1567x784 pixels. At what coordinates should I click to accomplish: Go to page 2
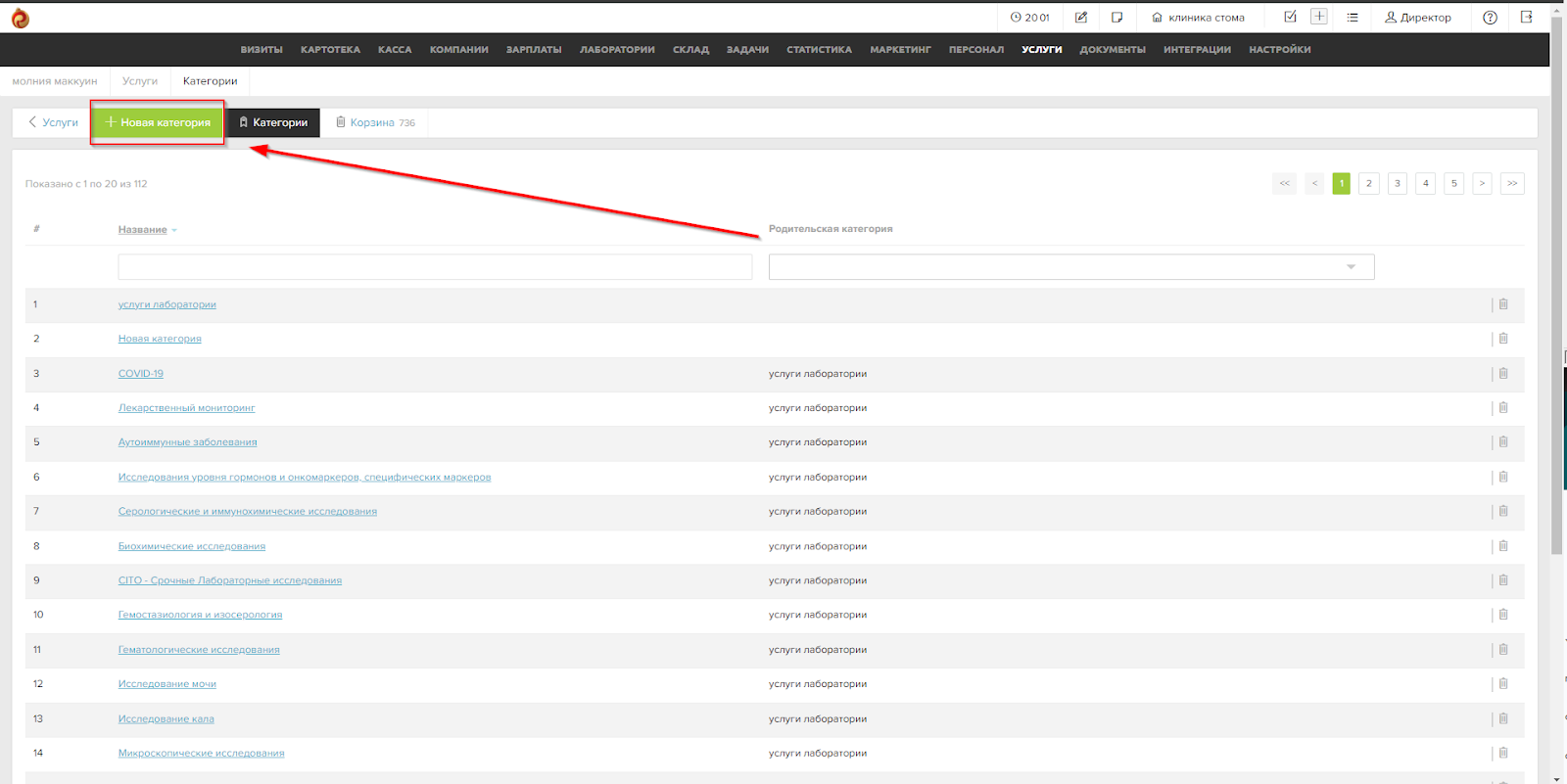pyautogui.click(x=1369, y=183)
